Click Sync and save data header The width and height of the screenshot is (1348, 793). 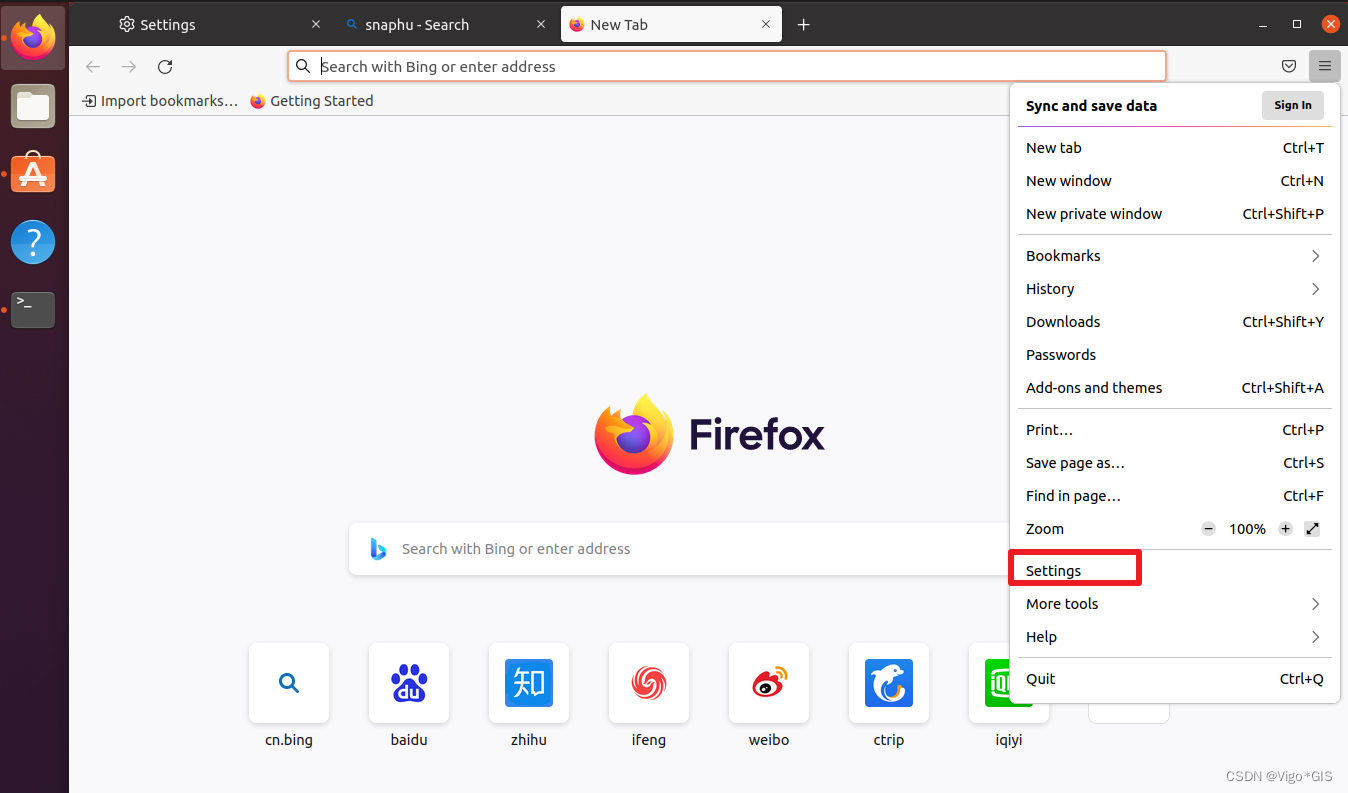[1091, 106]
